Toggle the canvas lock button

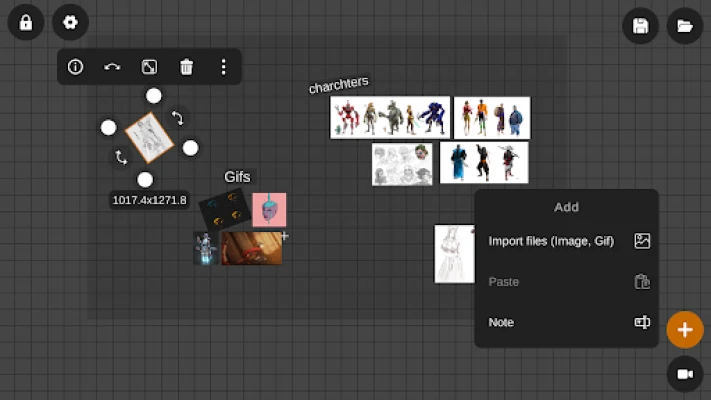(26, 22)
